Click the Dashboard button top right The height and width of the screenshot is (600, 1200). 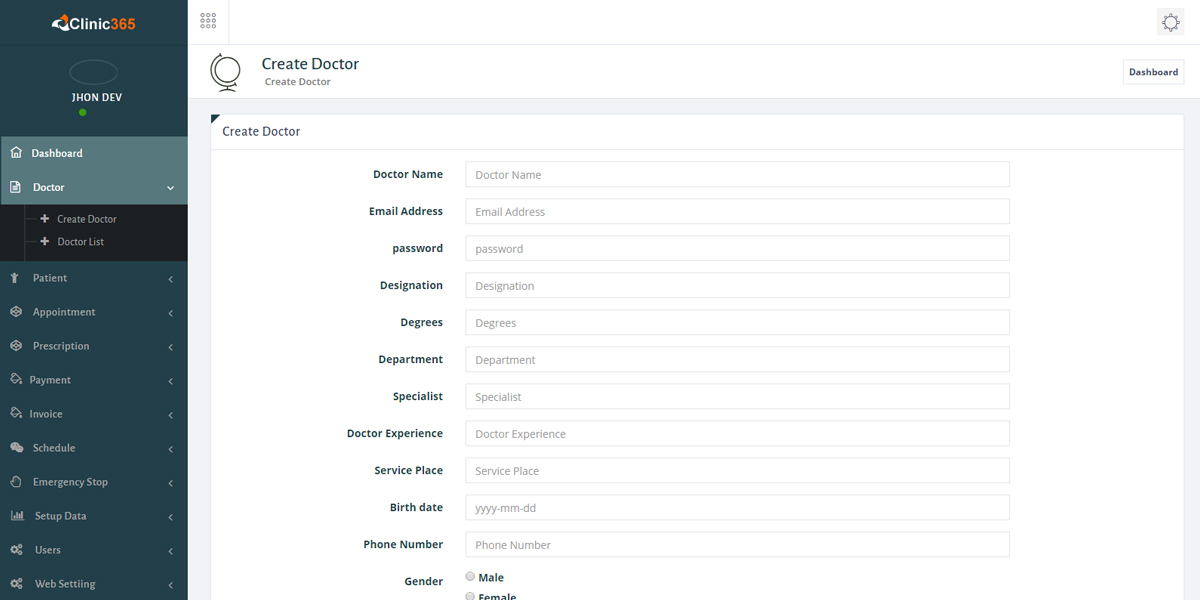[1153, 71]
